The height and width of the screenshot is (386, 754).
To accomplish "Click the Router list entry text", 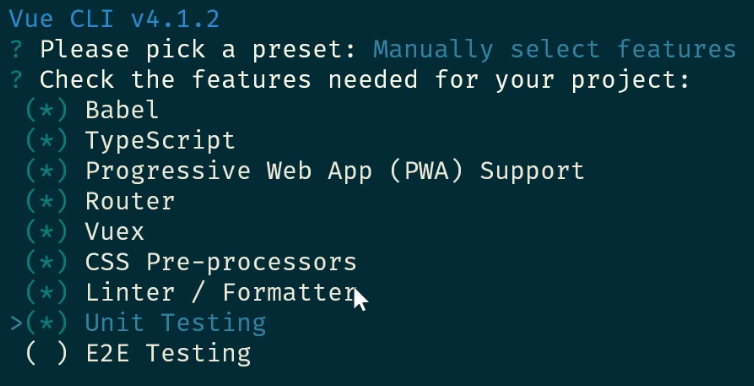I will pos(130,201).
